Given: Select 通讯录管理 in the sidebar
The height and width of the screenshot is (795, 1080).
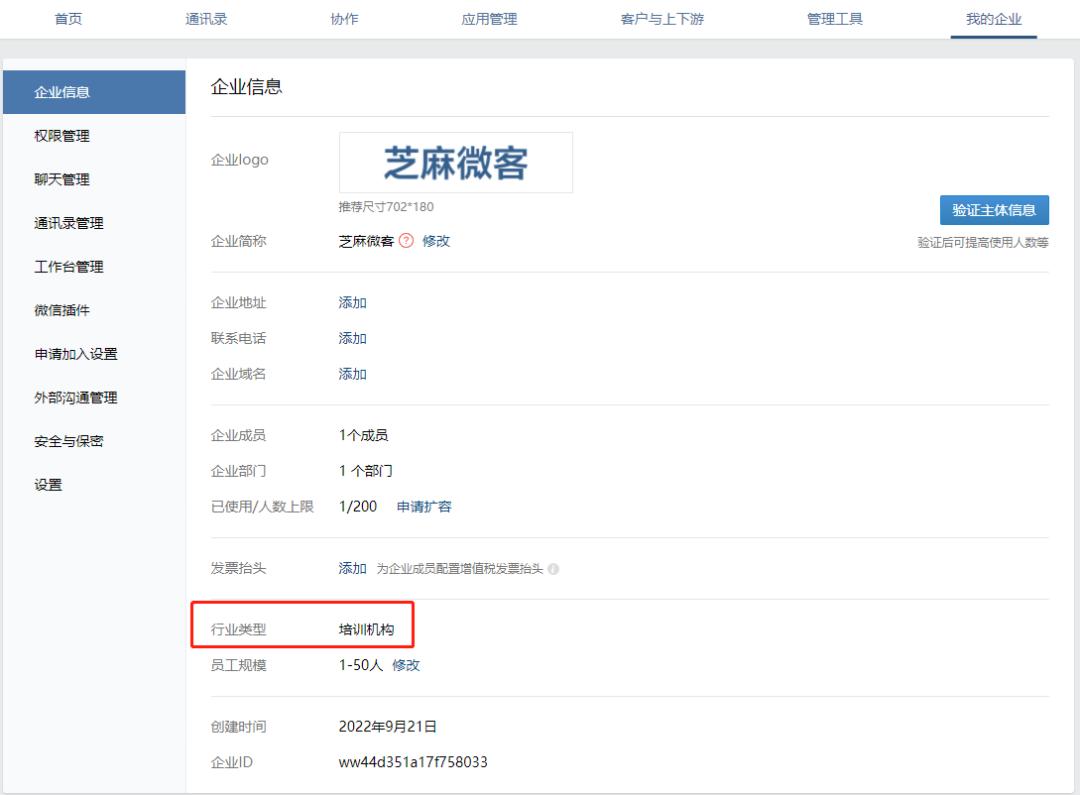Looking at the screenshot, I should 71,223.
